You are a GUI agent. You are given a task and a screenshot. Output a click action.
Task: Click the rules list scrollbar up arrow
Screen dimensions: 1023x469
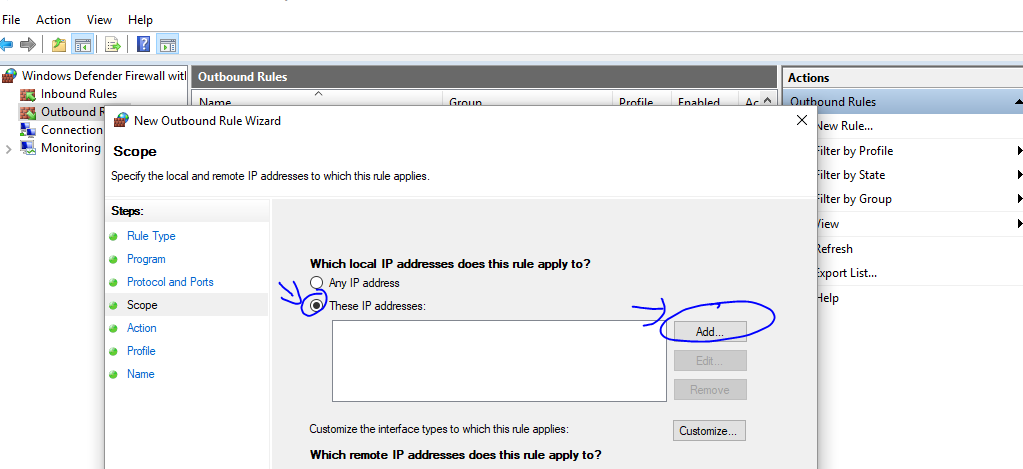pyautogui.click(x=767, y=100)
